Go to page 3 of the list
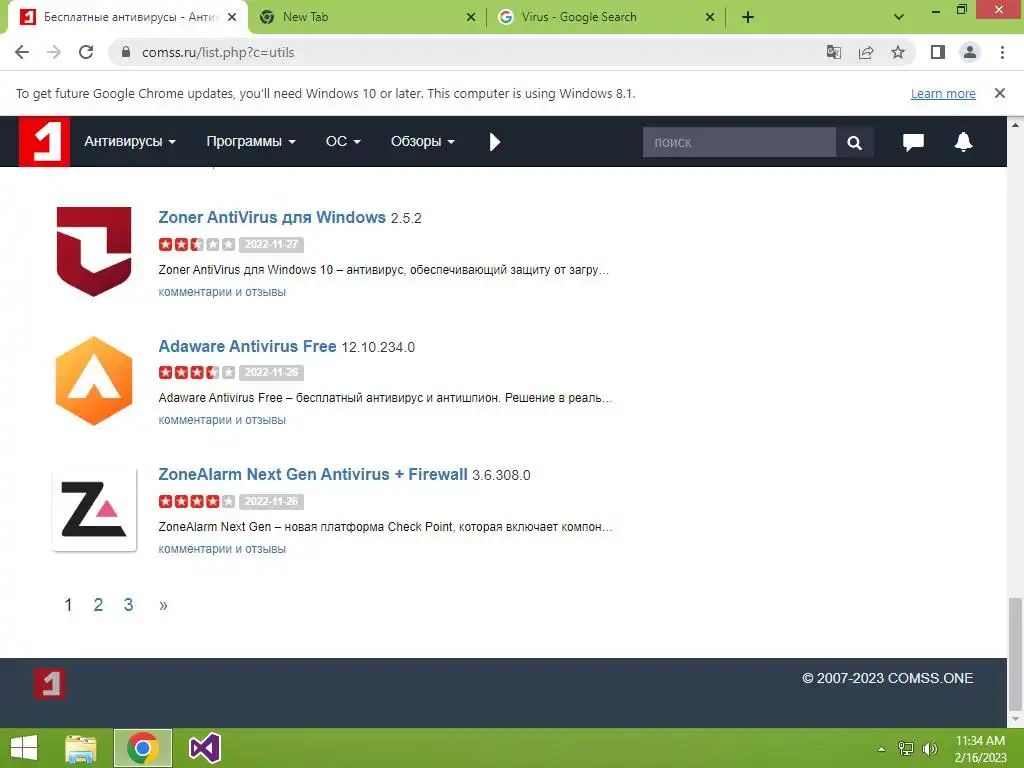1024x768 pixels. (x=129, y=605)
